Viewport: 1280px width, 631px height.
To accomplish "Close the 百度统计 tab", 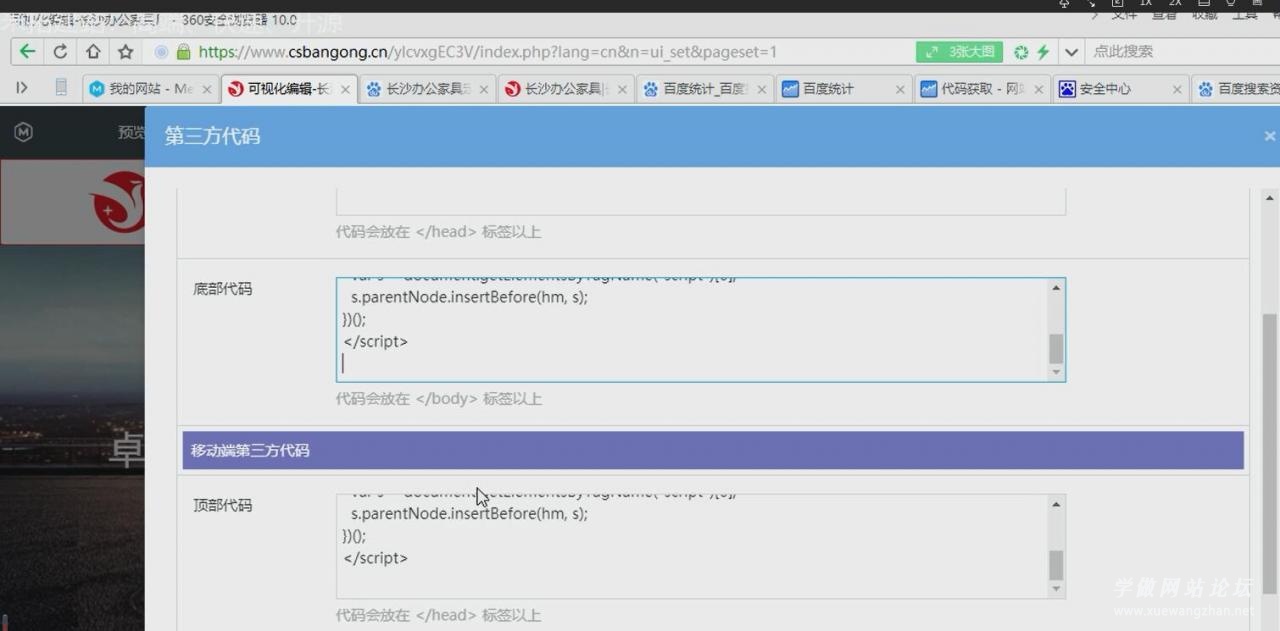I will pos(899,89).
